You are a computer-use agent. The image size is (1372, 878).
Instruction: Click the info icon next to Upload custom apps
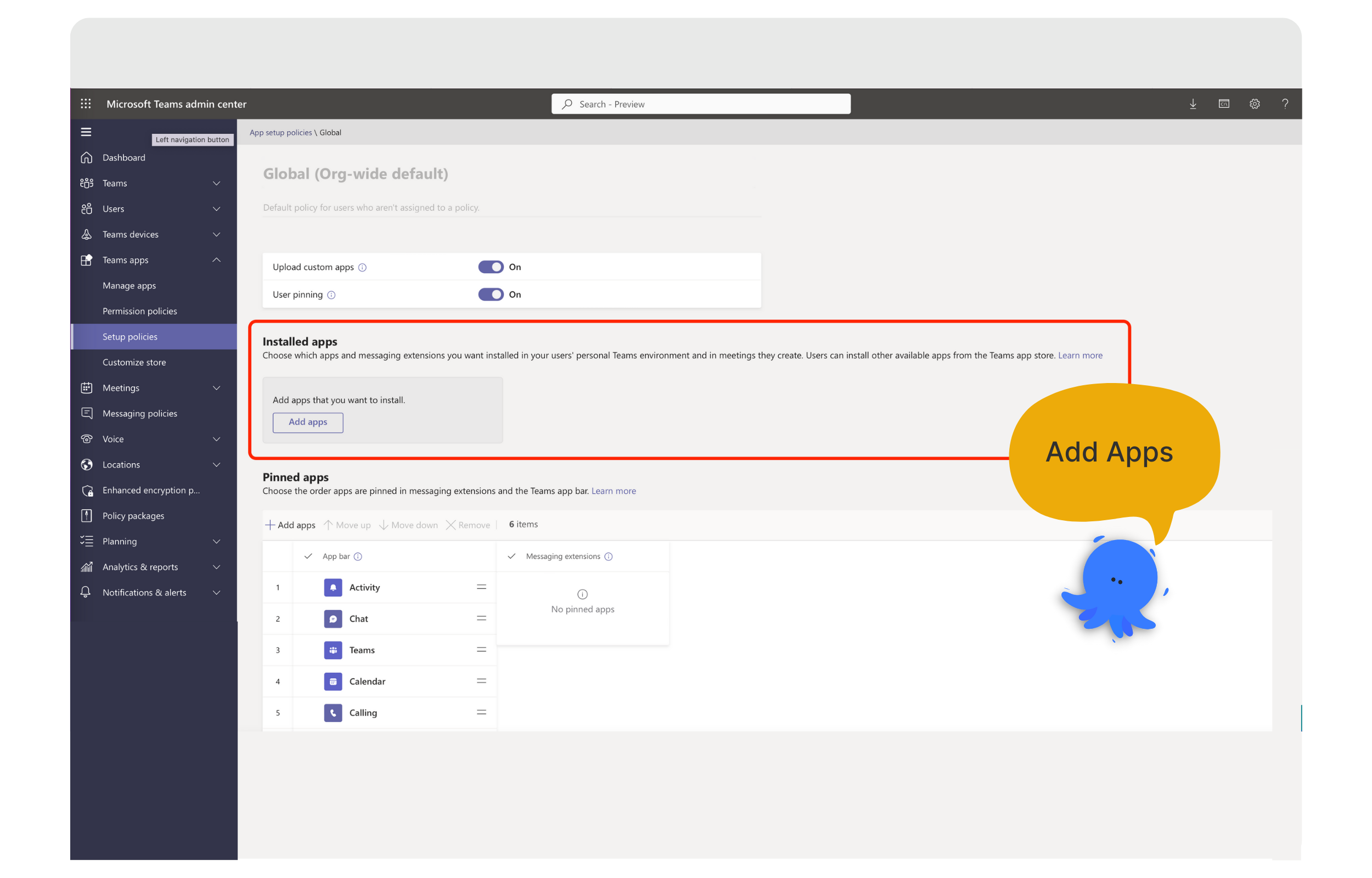click(362, 267)
